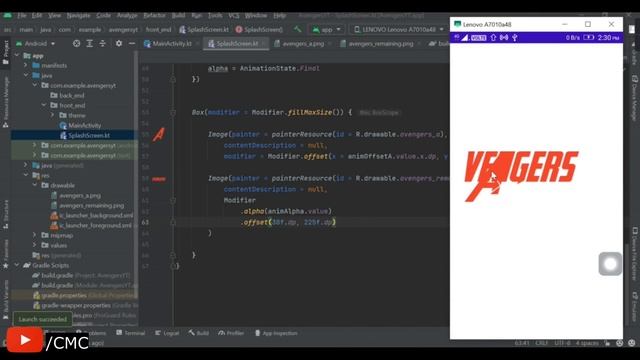
Task: Open the Project panel gear settings
Action: [x=119, y=43]
